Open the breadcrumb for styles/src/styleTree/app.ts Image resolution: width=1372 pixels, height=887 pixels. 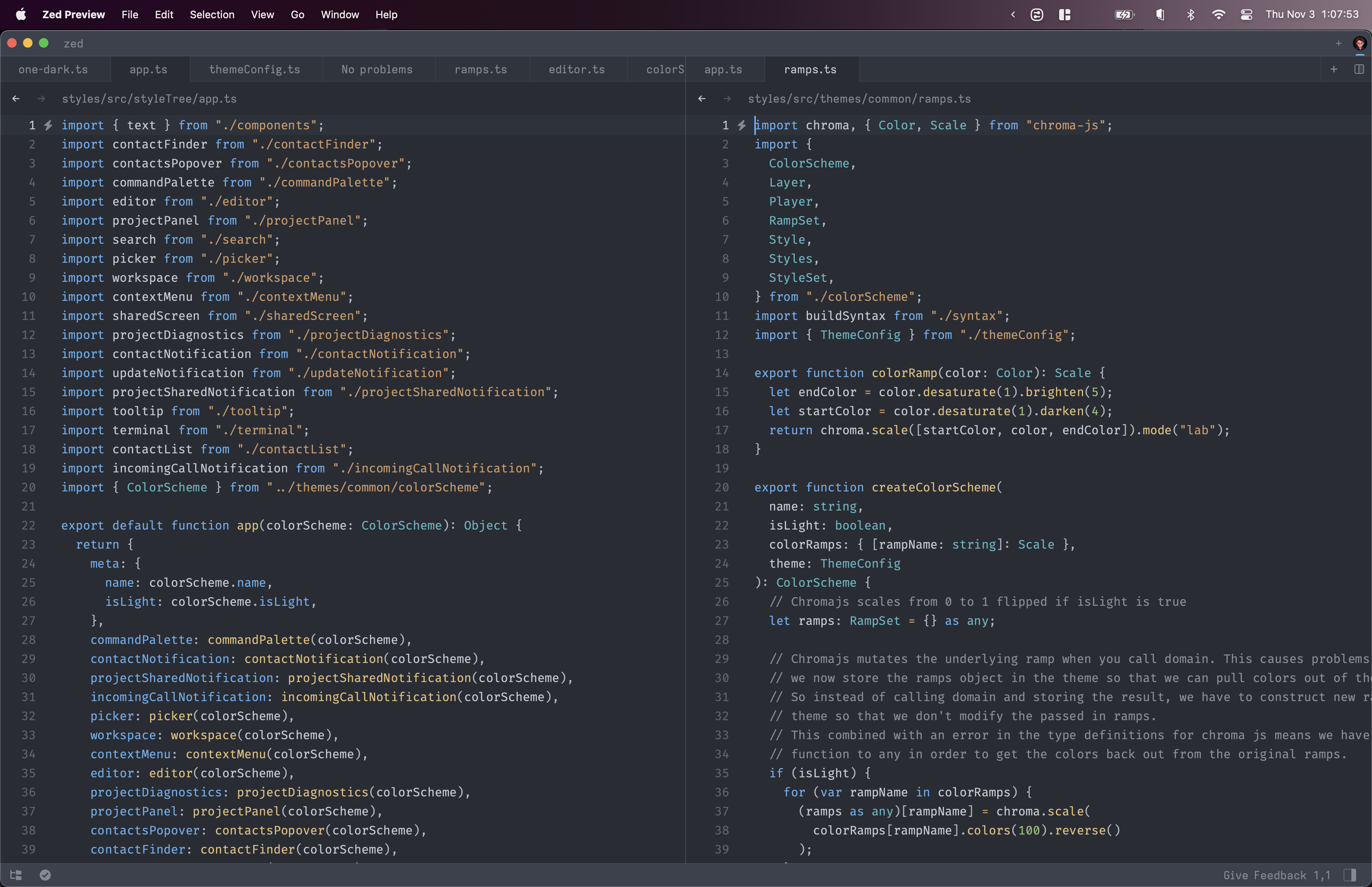pyautogui.click(x=150, y=98)
